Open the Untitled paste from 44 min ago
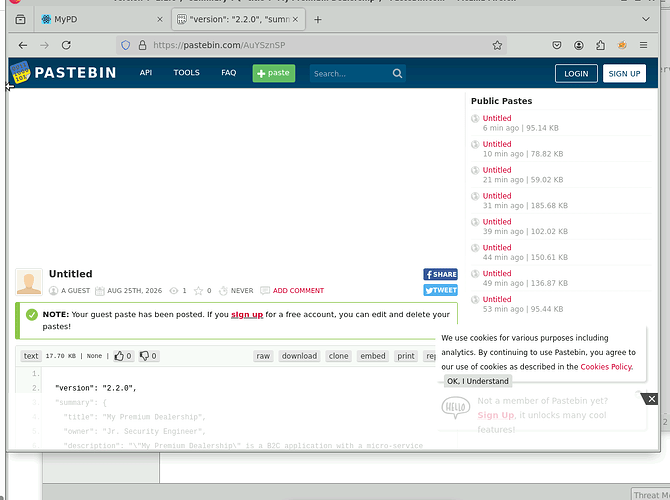 [497, 247]
